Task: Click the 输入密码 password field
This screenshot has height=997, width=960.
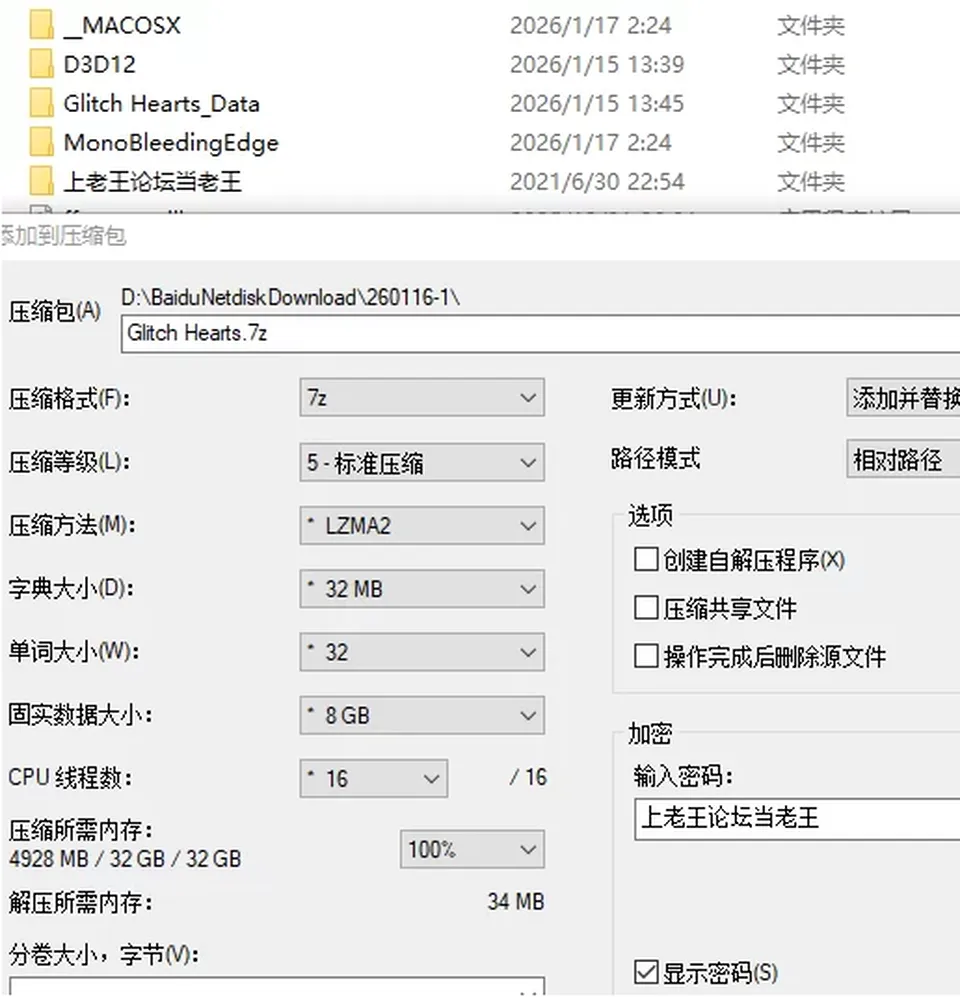Action: pyautogui.click(x=797, y=819)
